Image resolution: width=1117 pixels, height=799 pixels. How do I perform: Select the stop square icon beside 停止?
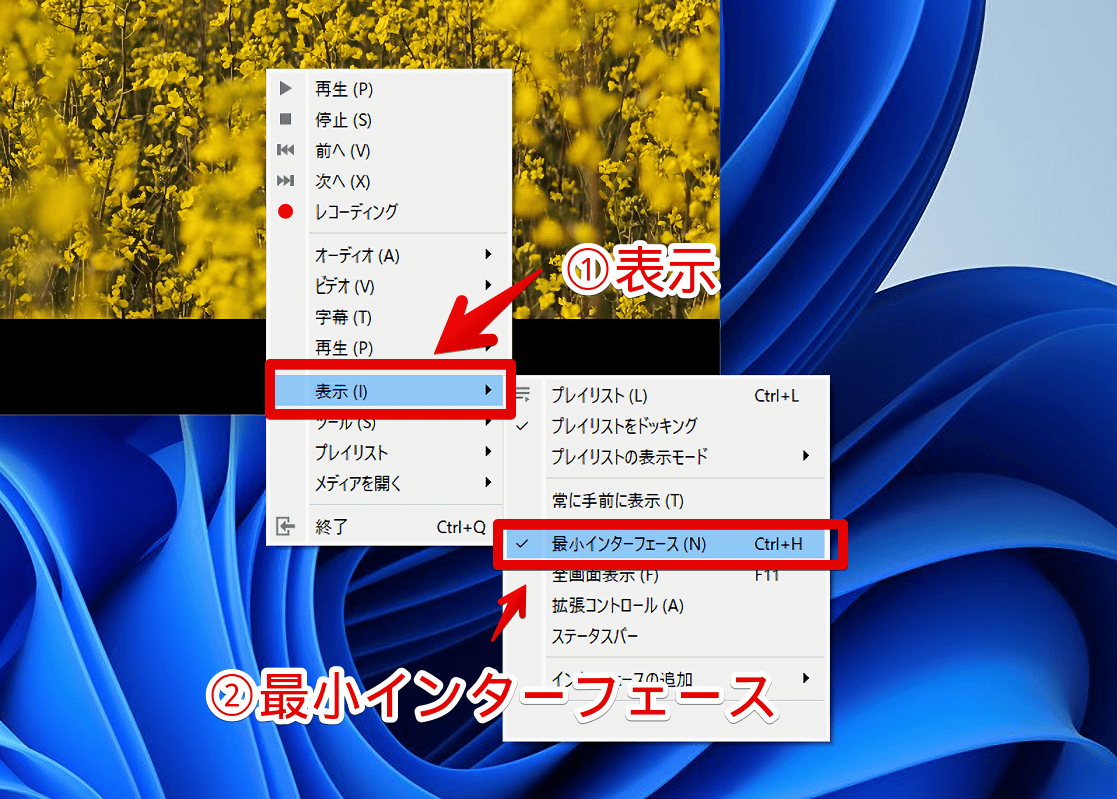[x=286, y=117]
